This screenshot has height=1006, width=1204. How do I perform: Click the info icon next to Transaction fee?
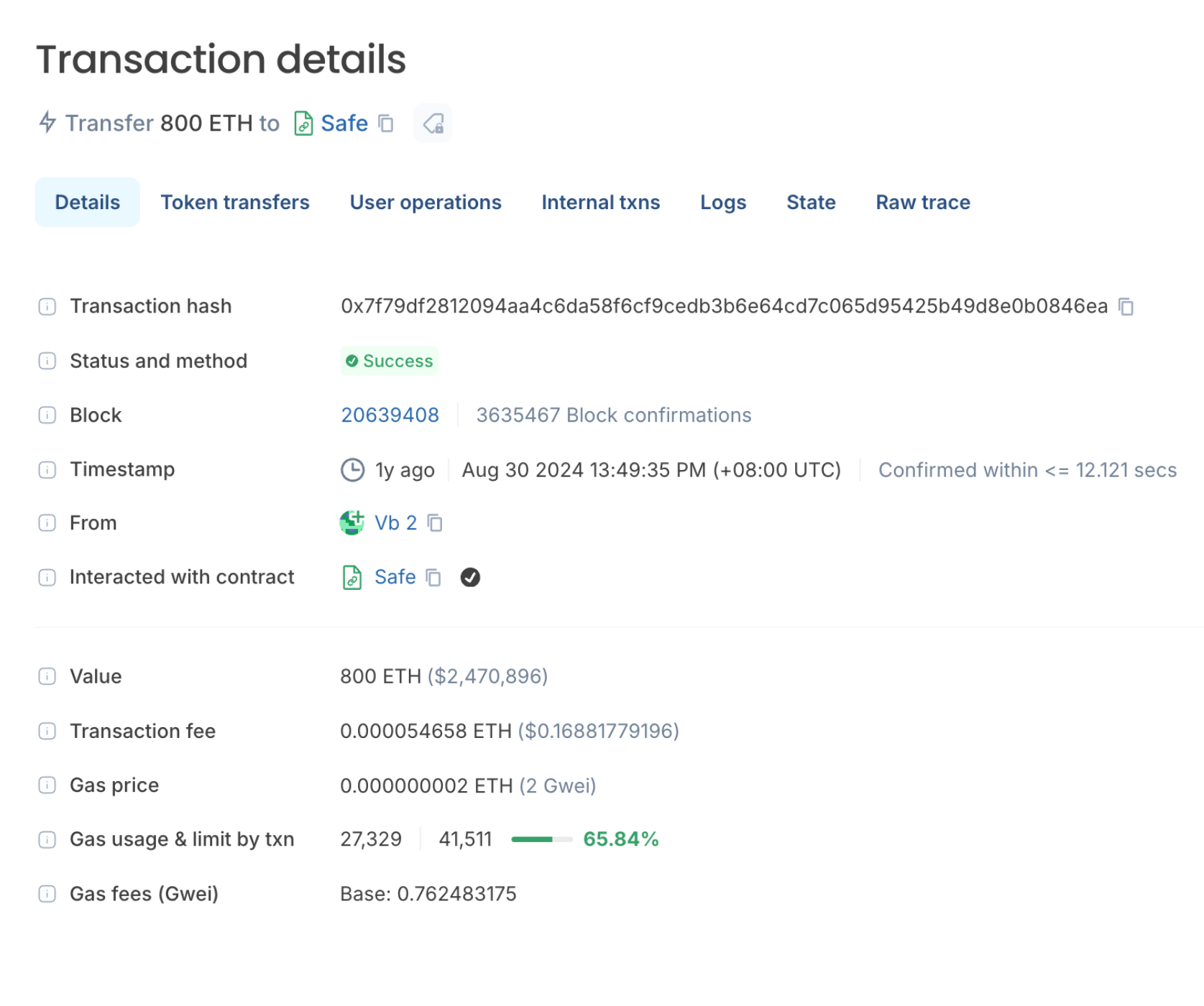pos(46,731)
